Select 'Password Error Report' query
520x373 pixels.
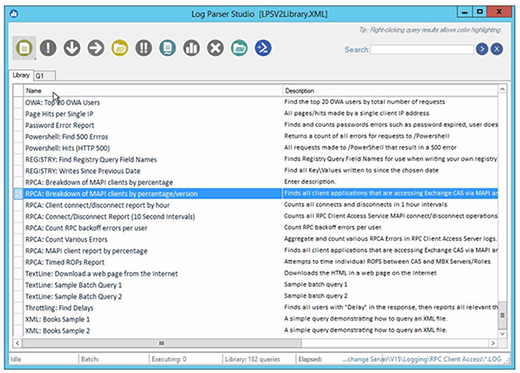[60, 125]
